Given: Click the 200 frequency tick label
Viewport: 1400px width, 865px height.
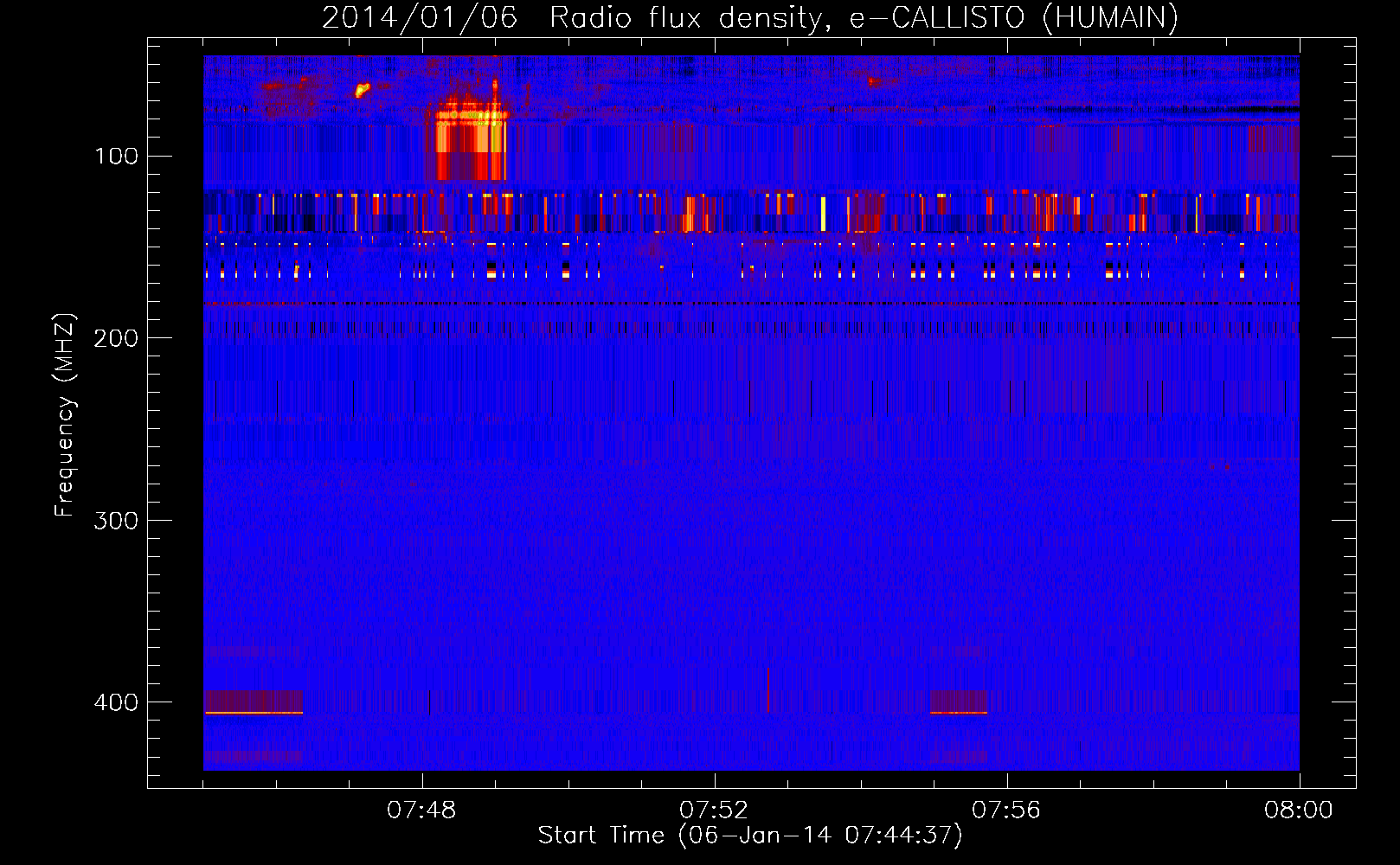Looking at the screenshot, I should 116,338.
